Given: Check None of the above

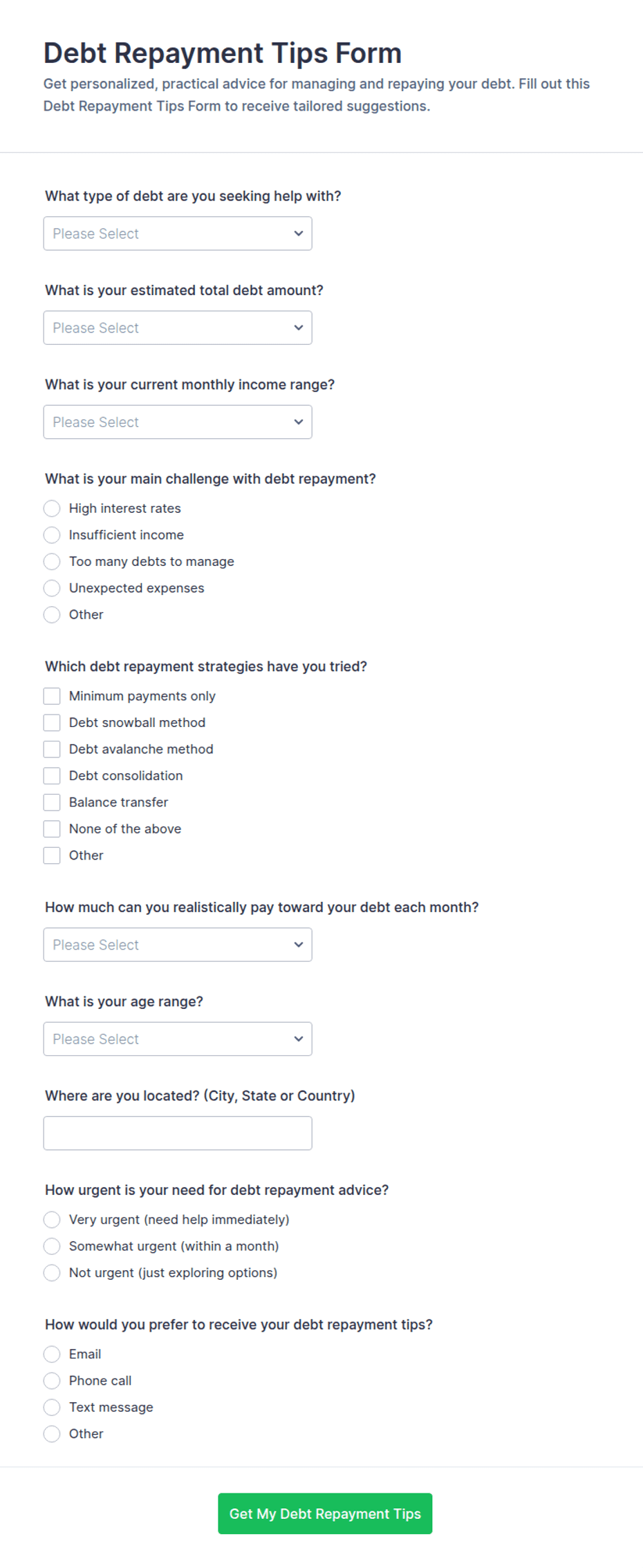Looking at the screenshot, I should pos(52,829).
